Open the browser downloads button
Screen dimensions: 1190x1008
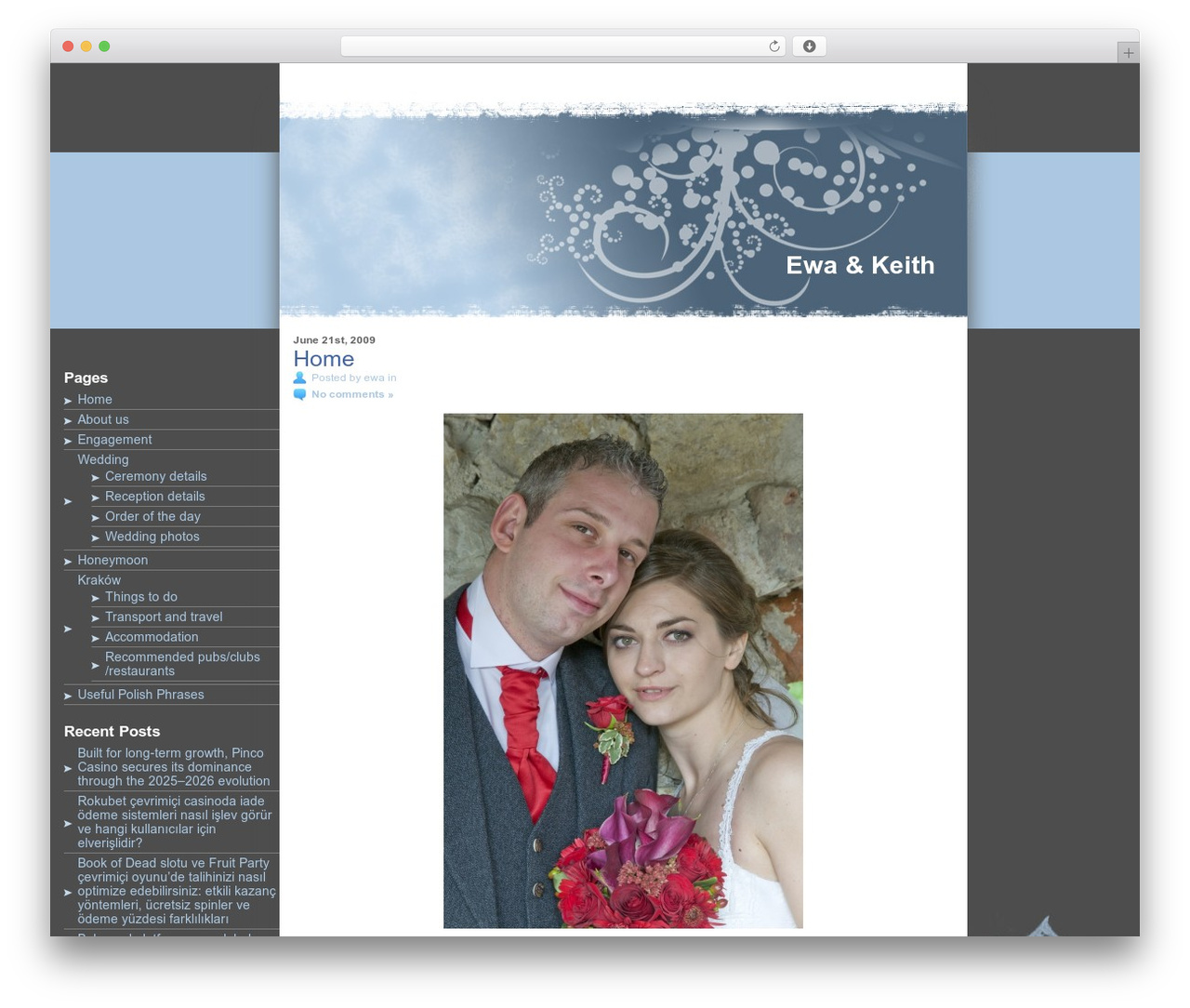809,46
